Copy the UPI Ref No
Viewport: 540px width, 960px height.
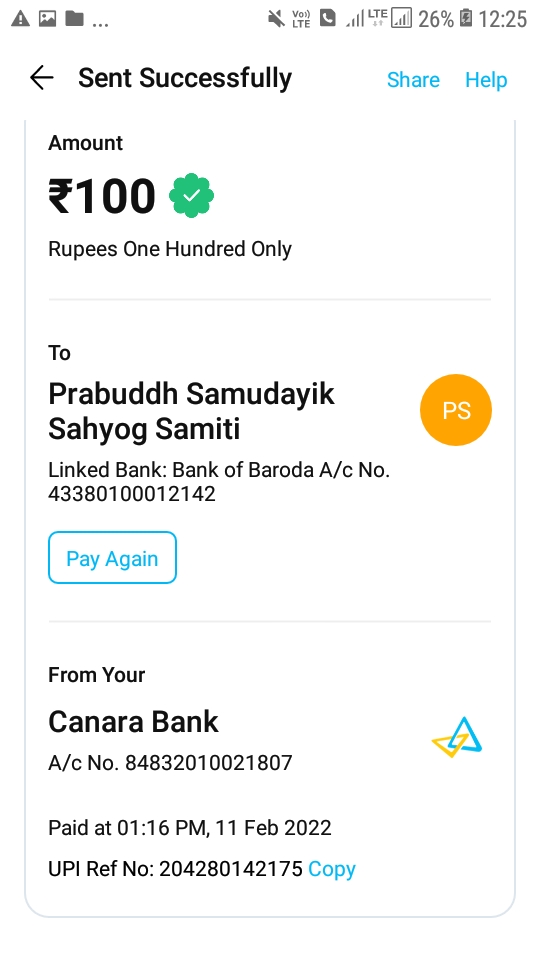click(x=332, y=869)
